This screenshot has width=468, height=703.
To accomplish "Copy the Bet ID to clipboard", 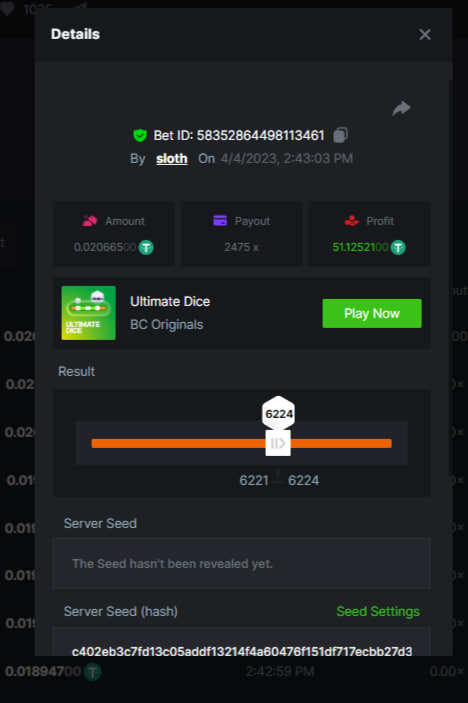I will click(x=340, y=135).
